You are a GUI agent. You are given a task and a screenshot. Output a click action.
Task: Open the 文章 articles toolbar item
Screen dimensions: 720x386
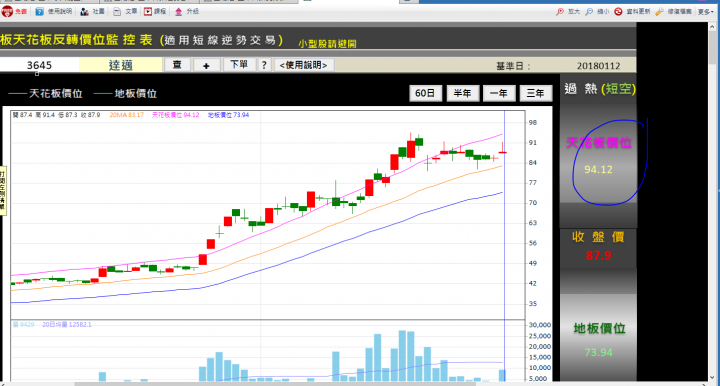point(125,11)
